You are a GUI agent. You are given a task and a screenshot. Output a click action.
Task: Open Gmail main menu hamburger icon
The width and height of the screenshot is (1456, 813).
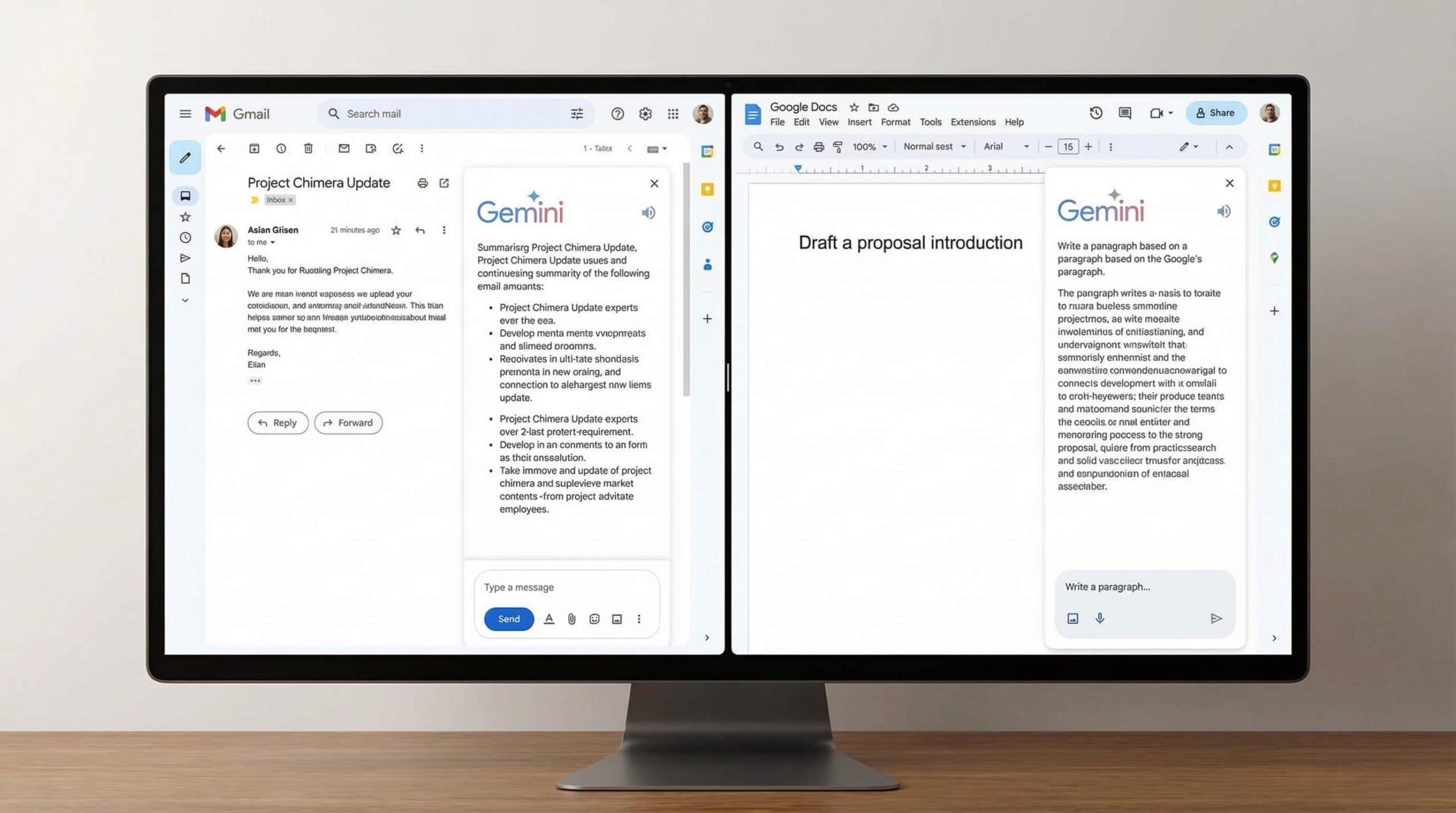[x=185, y=114]
